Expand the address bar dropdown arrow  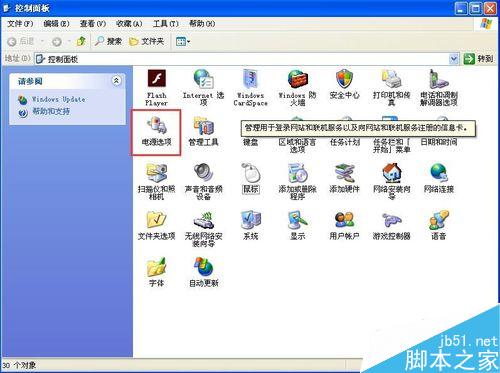coord(453,59)
